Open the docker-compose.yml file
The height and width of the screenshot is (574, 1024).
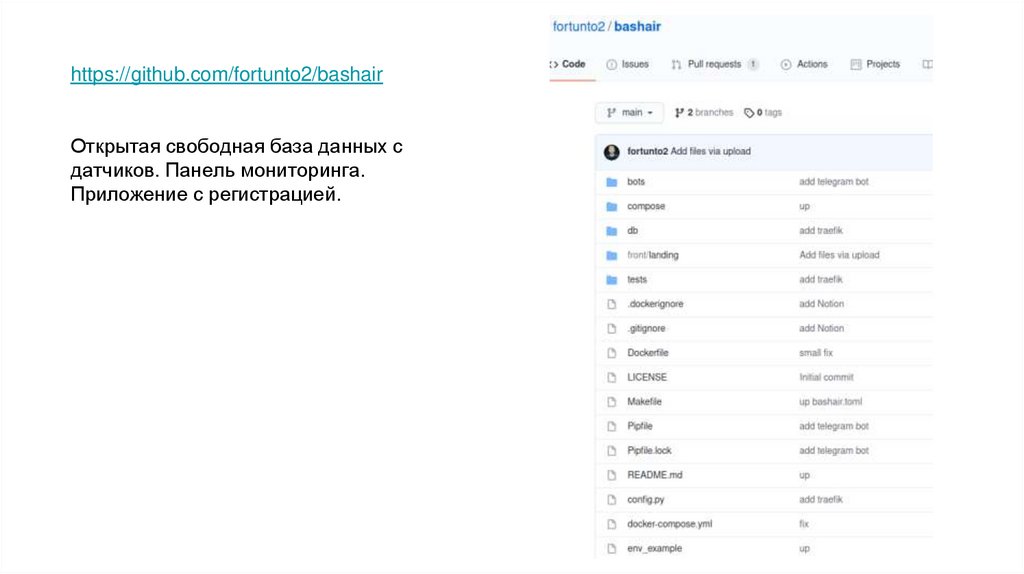pos(669,524)
